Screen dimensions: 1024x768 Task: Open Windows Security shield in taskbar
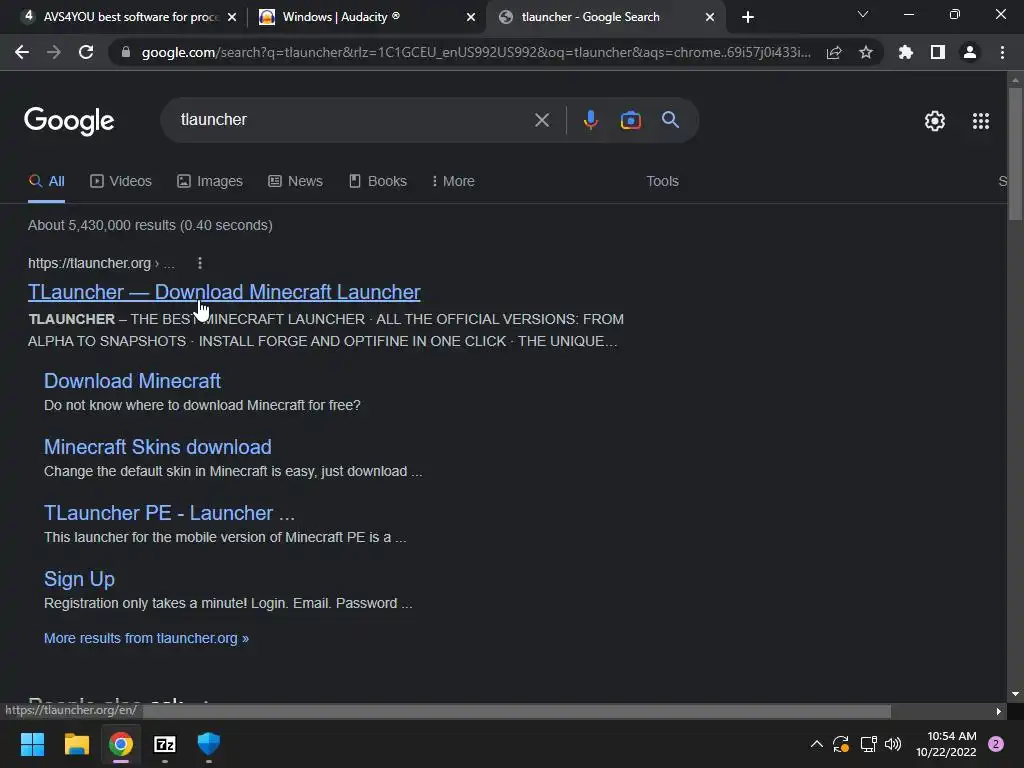pos(209,744)
